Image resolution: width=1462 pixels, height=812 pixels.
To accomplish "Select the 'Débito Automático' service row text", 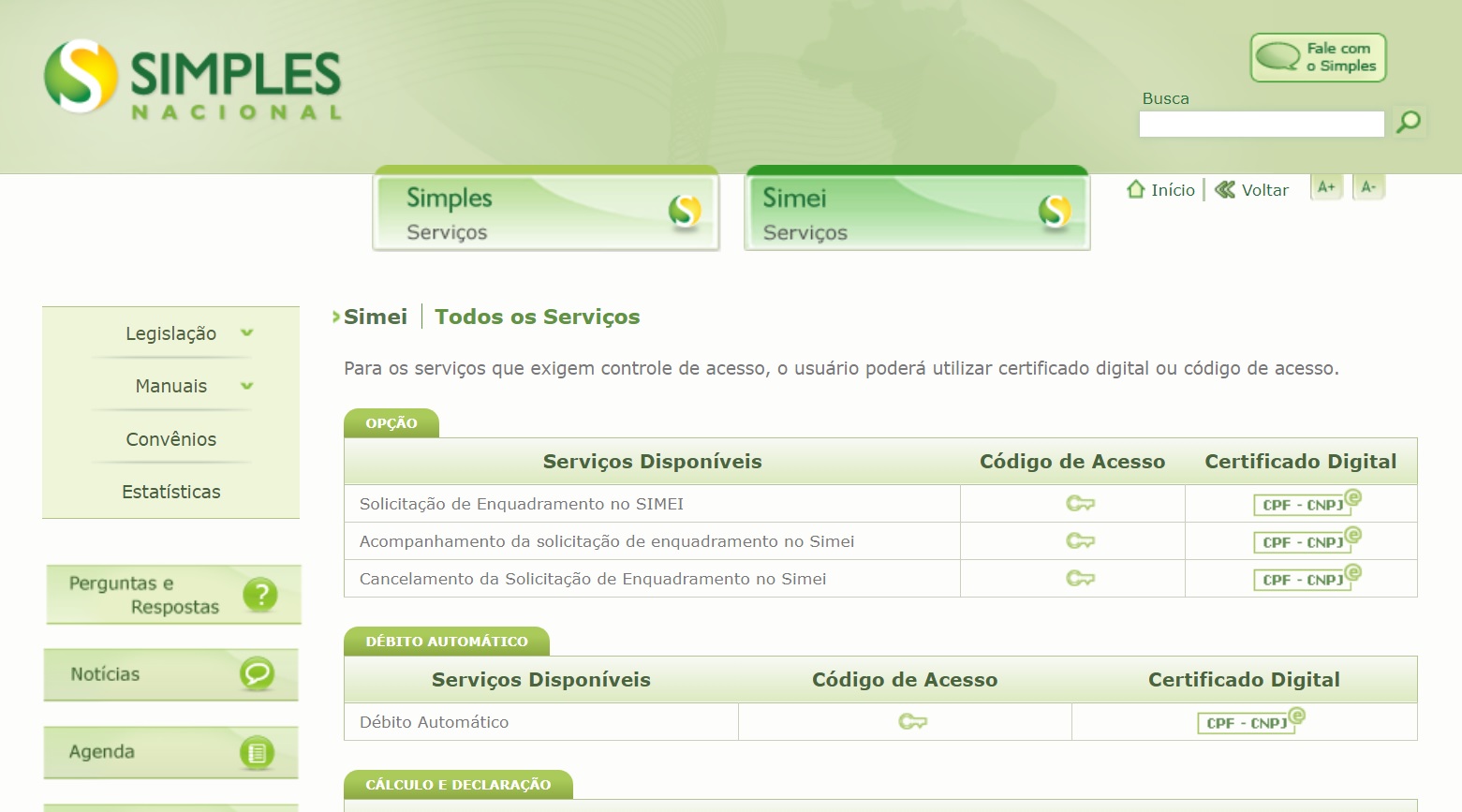I will (434, 722).
